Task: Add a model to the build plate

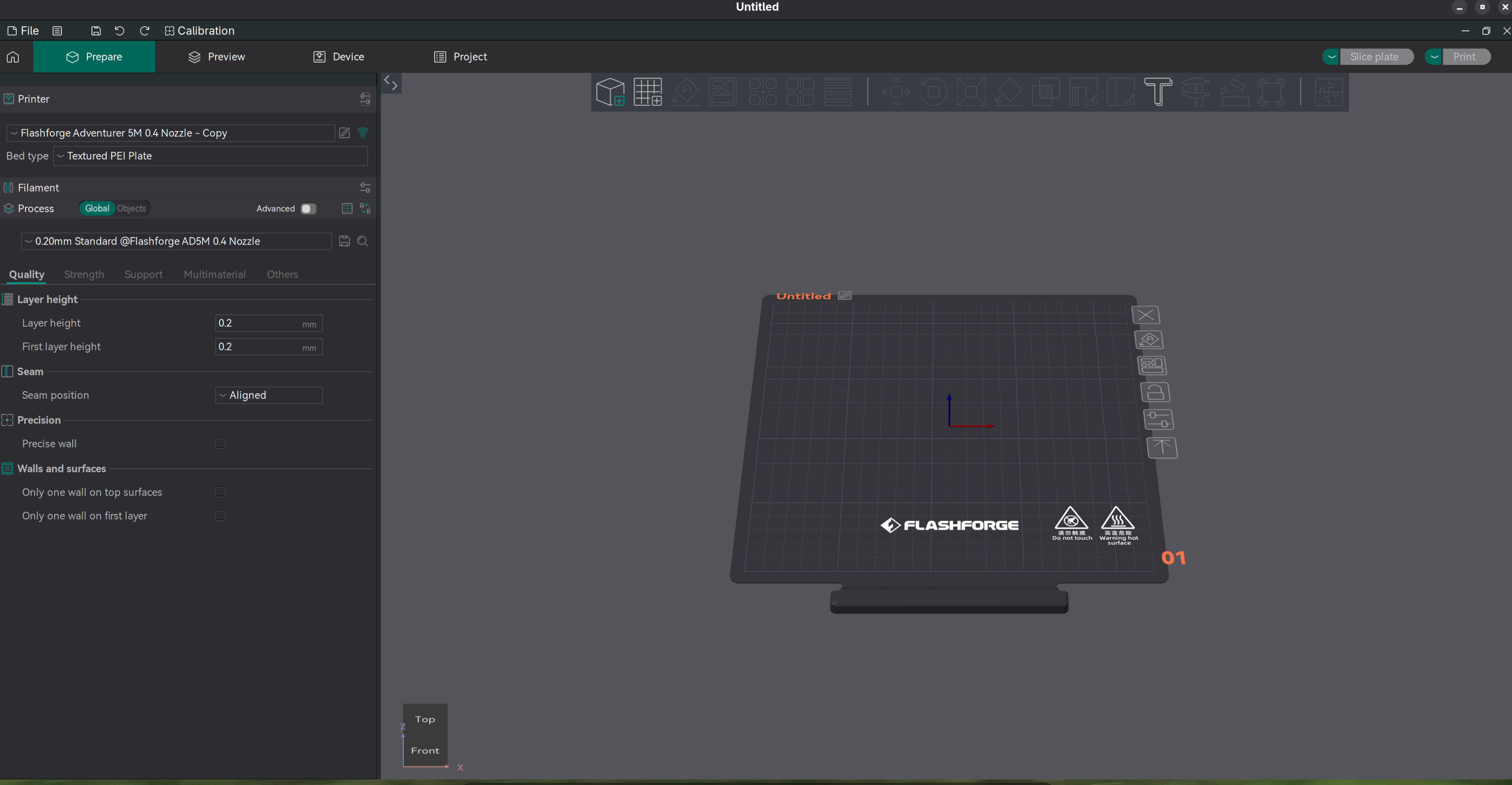Action: (x=610, y=91)
